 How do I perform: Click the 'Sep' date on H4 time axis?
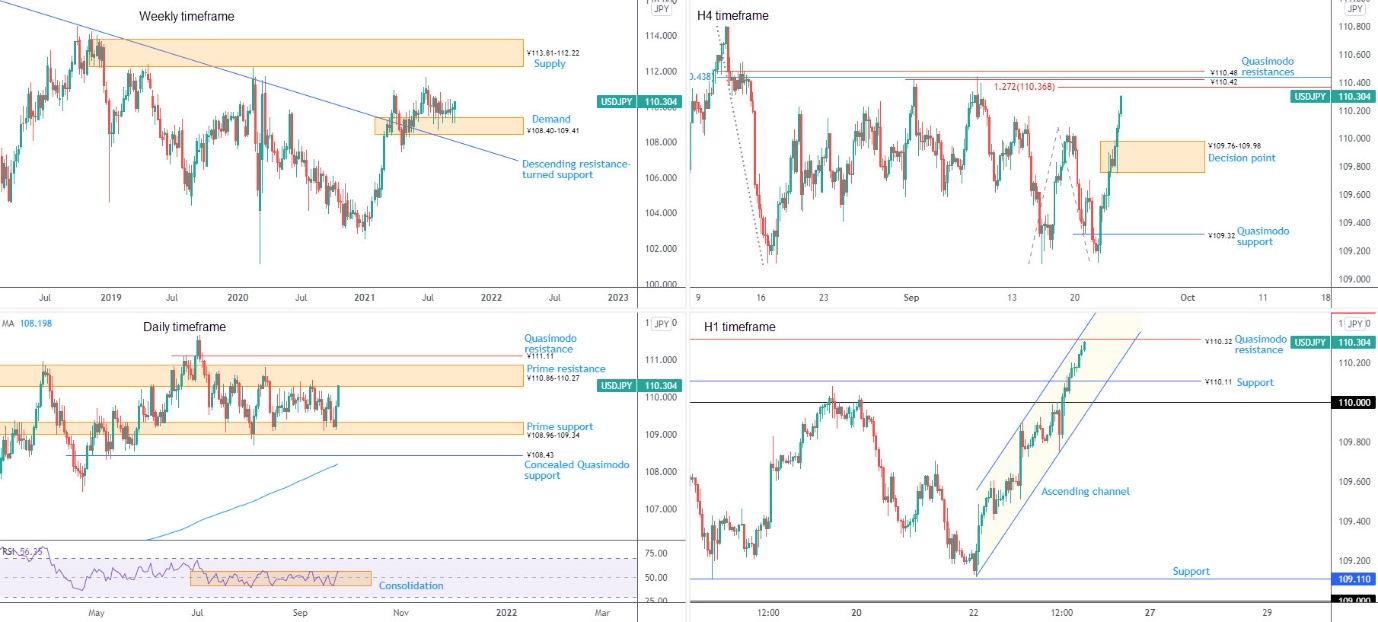pyautogui.click(x=911, y=297)
